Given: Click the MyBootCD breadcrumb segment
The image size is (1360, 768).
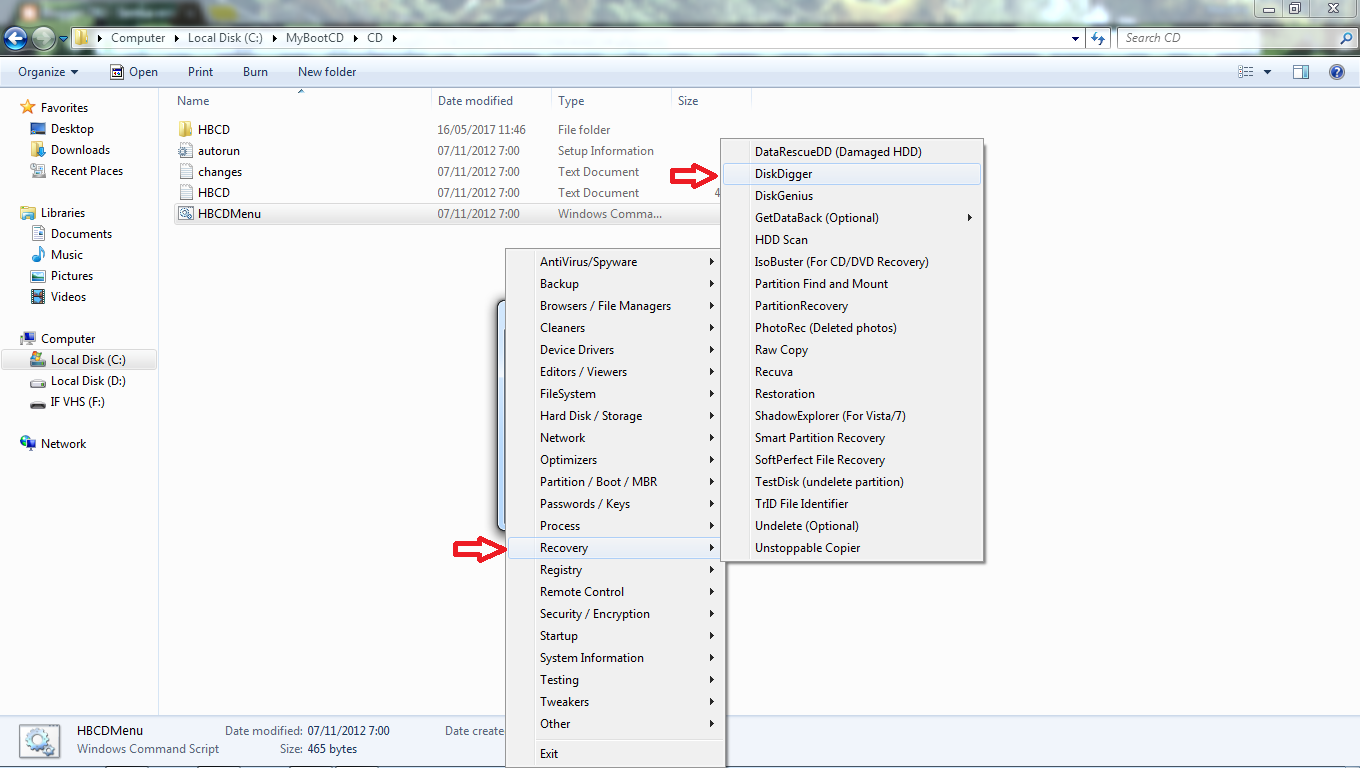Looking at the screenshot, I should [315, 38].
